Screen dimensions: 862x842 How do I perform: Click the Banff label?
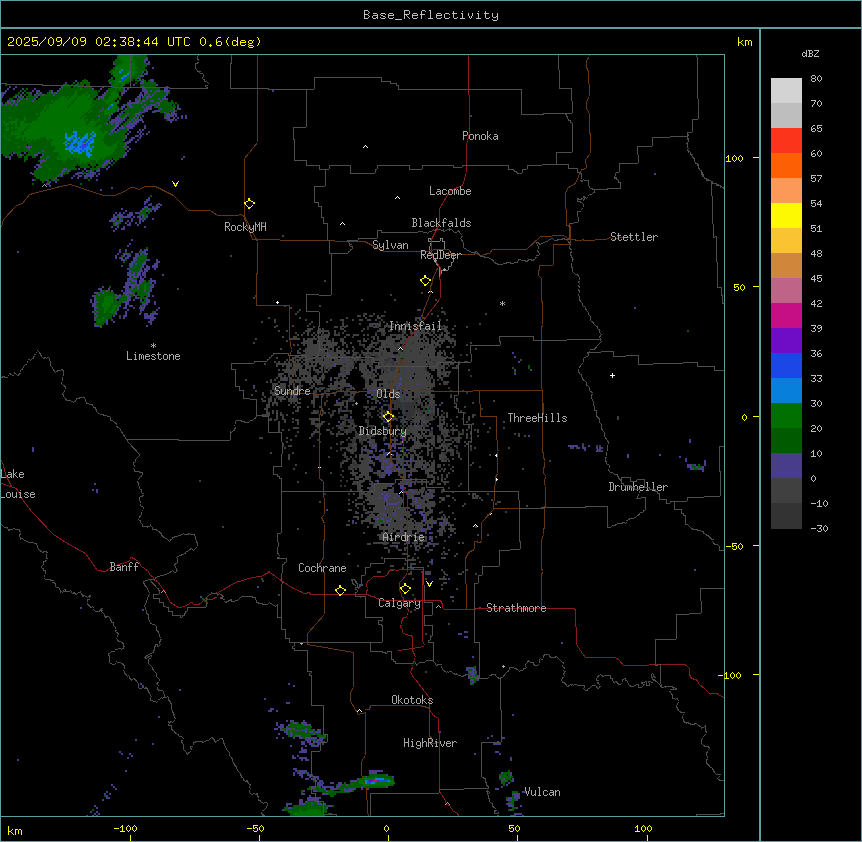[x=124, y=567]
